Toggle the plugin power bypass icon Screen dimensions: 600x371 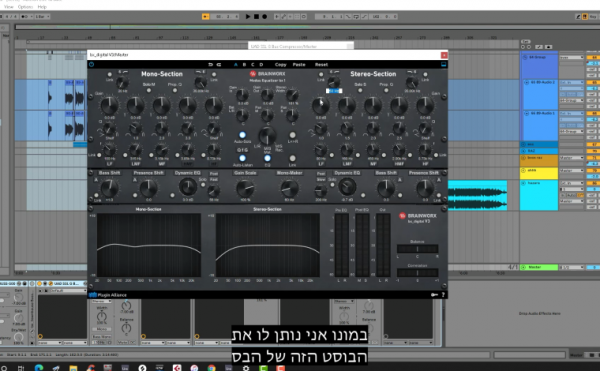tap(91, 64)
